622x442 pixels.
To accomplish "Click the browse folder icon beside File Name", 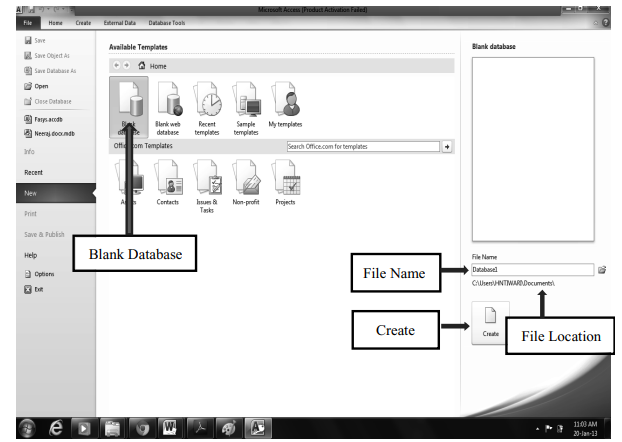I will [602, 269].
